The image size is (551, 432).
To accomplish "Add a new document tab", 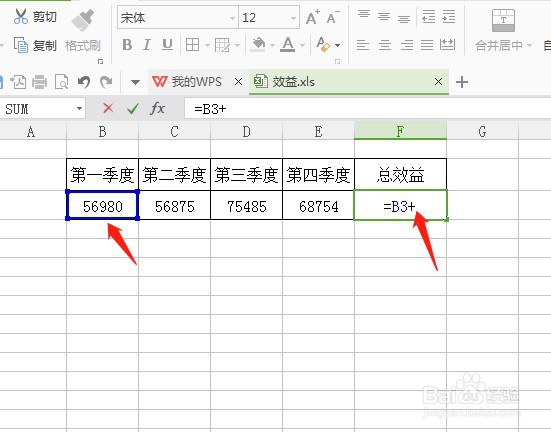I will click(462, 82).
